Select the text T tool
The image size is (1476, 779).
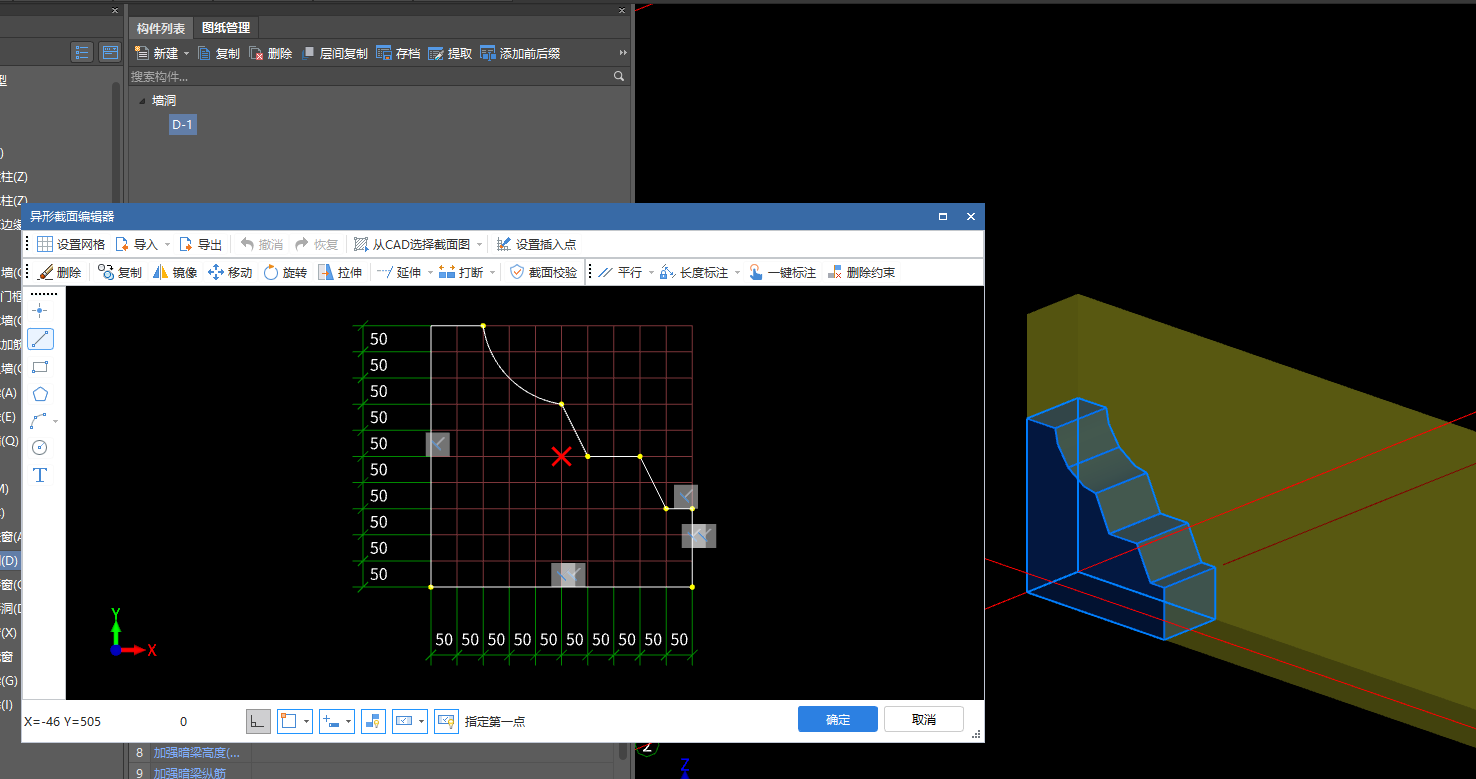(40, 475)
